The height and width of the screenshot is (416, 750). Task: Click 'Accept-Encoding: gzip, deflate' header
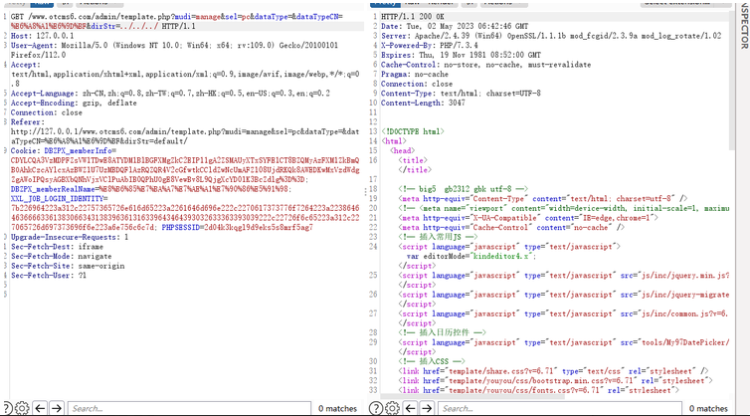point(74,103)
